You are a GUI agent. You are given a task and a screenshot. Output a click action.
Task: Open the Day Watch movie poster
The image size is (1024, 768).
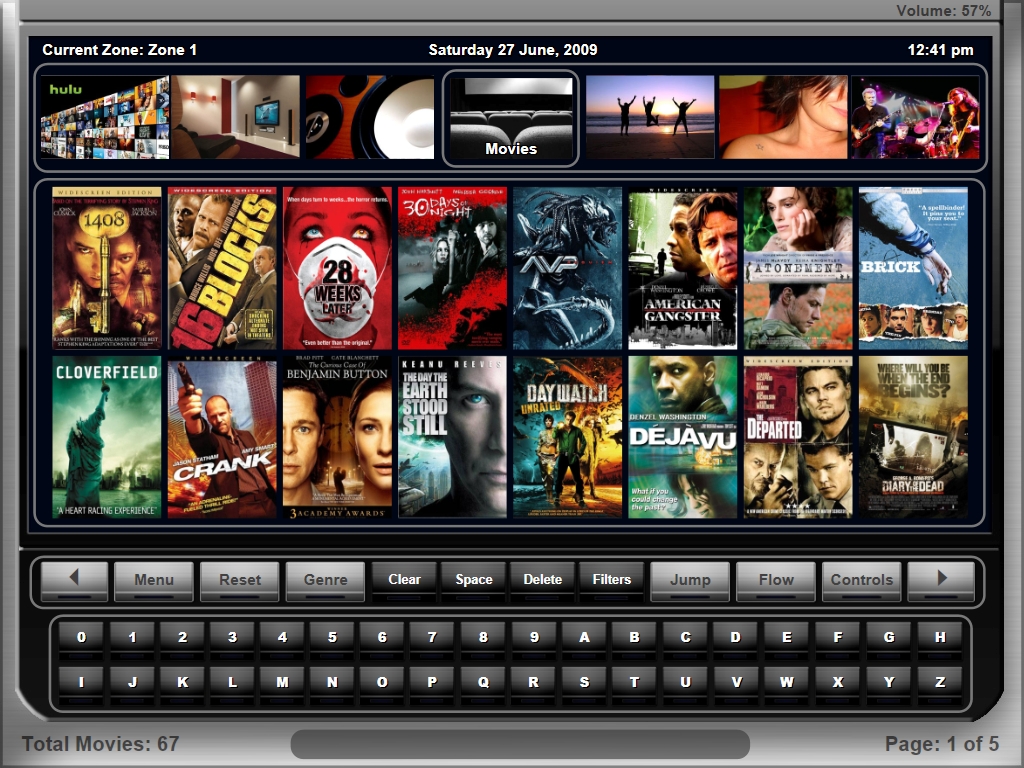point(568,437)
